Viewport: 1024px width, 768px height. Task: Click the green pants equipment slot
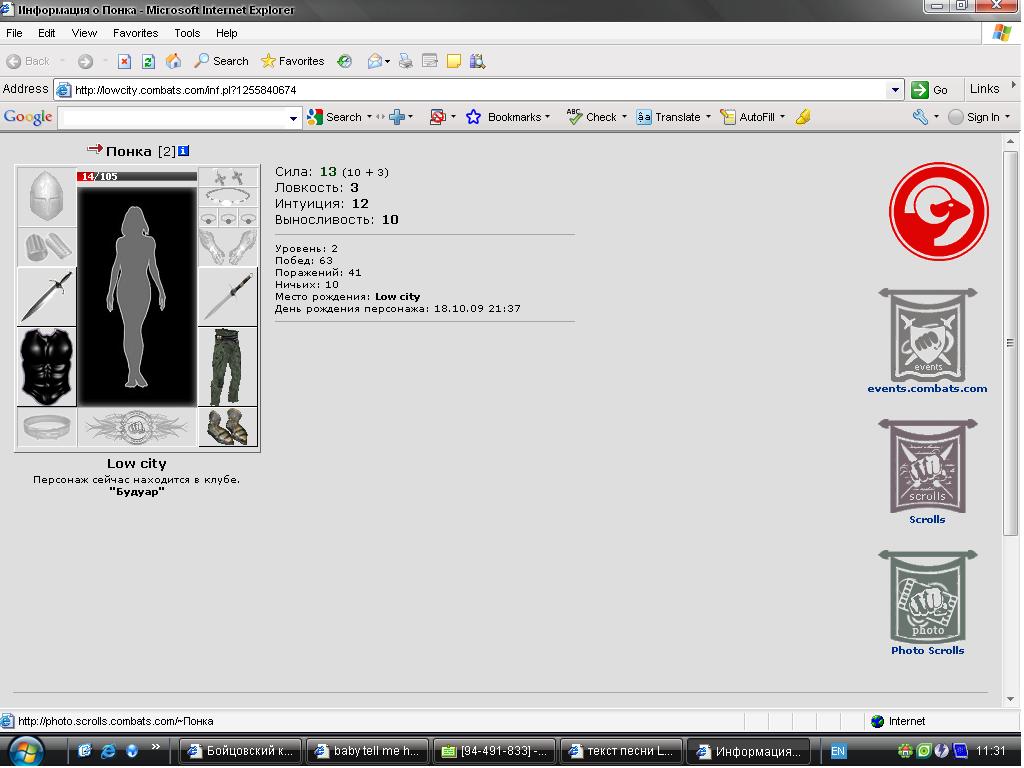click(x=227, y=367)
